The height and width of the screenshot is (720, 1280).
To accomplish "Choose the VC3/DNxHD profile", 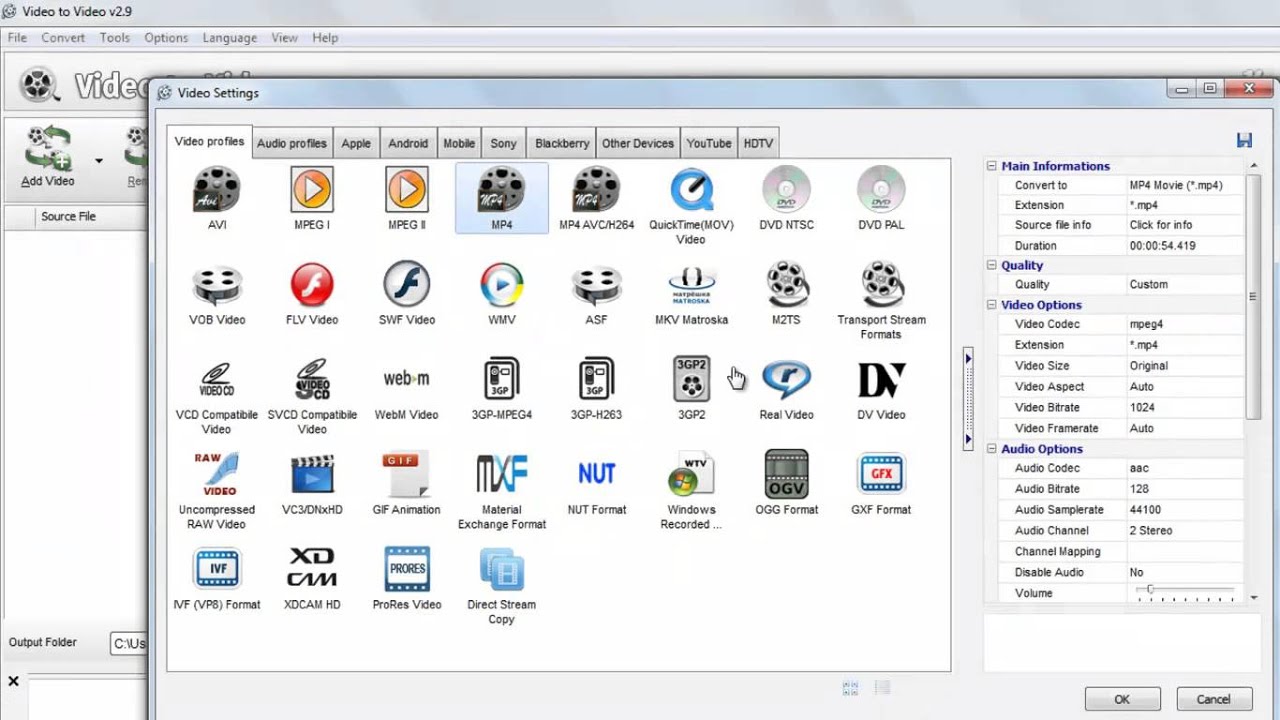I will pos(312,483).
